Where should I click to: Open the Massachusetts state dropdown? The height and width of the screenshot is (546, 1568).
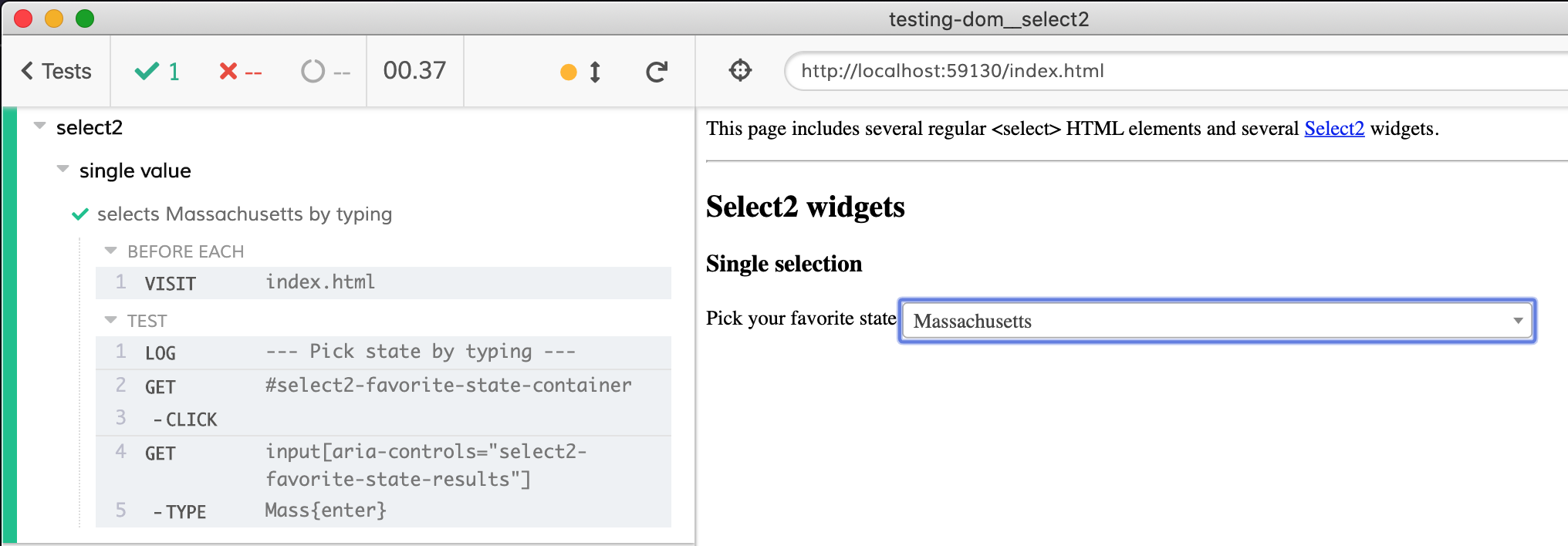1217,321
